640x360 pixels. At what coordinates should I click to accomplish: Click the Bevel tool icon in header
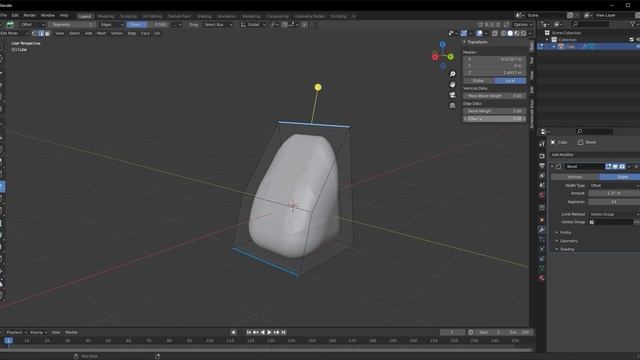[10, 25]
